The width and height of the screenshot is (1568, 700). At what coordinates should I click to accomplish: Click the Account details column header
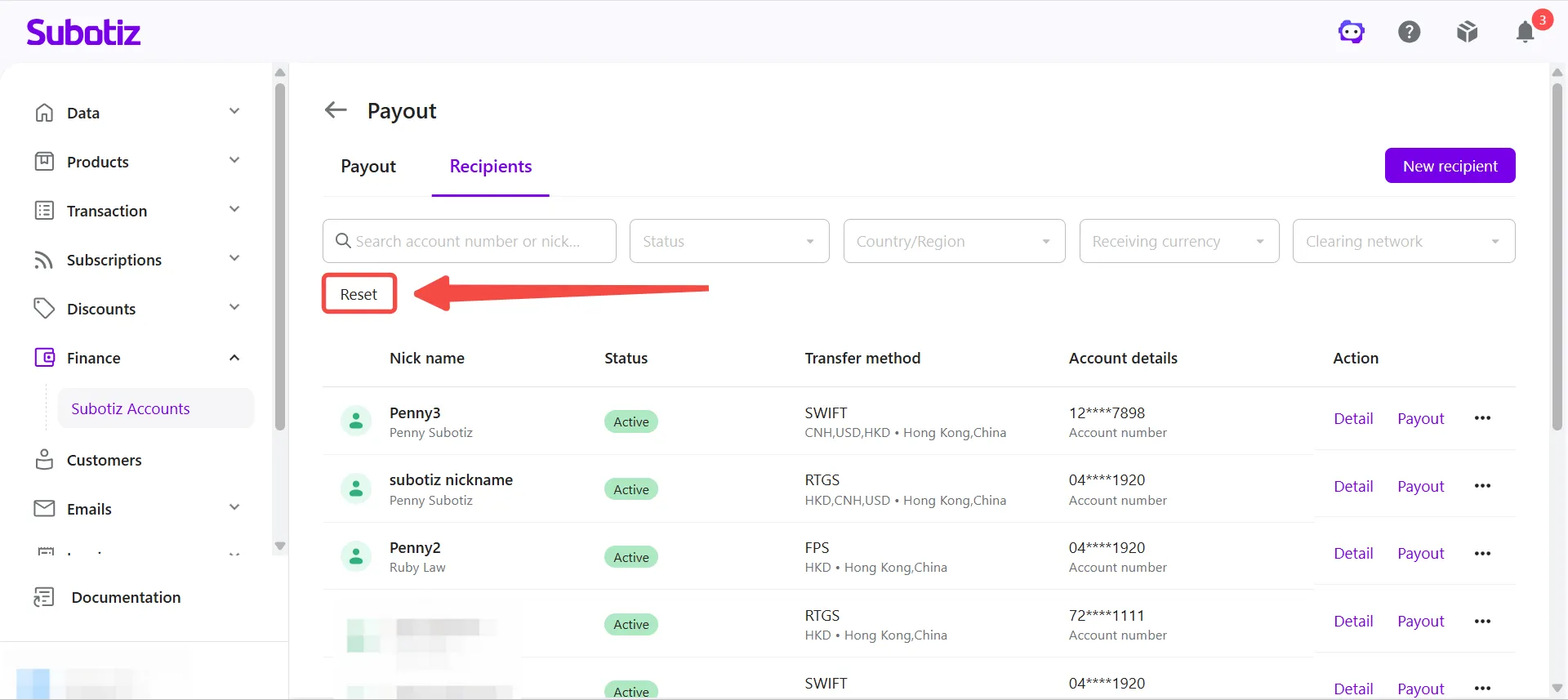click(x=1123, y=359)
